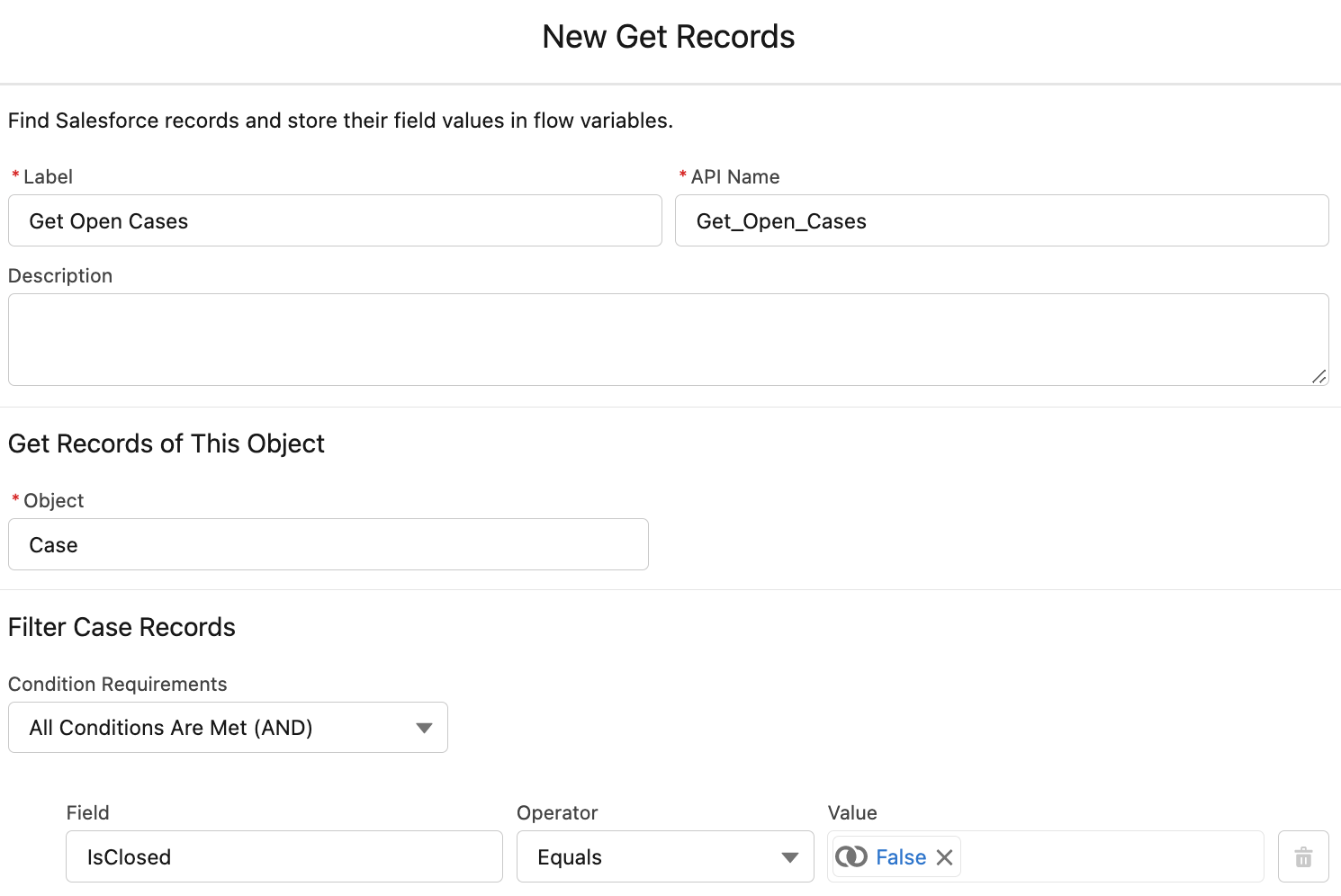Expand the Condition Requirements dropdown arrow

pyautogui.click(x=424, y=728)
